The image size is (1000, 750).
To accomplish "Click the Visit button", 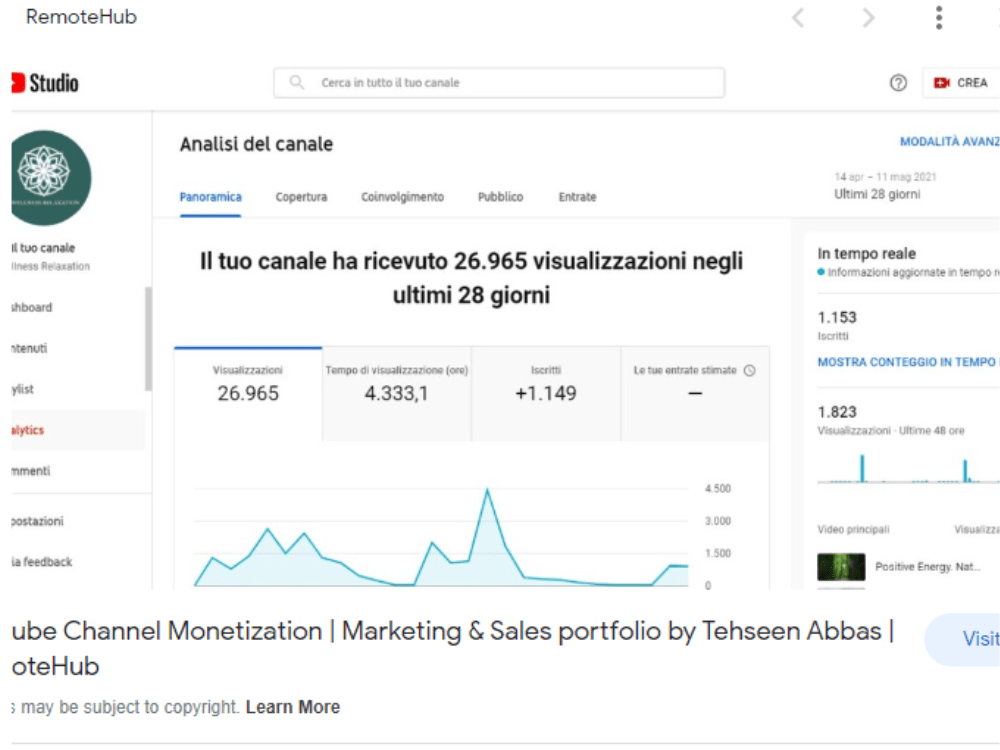I will 963,640.
